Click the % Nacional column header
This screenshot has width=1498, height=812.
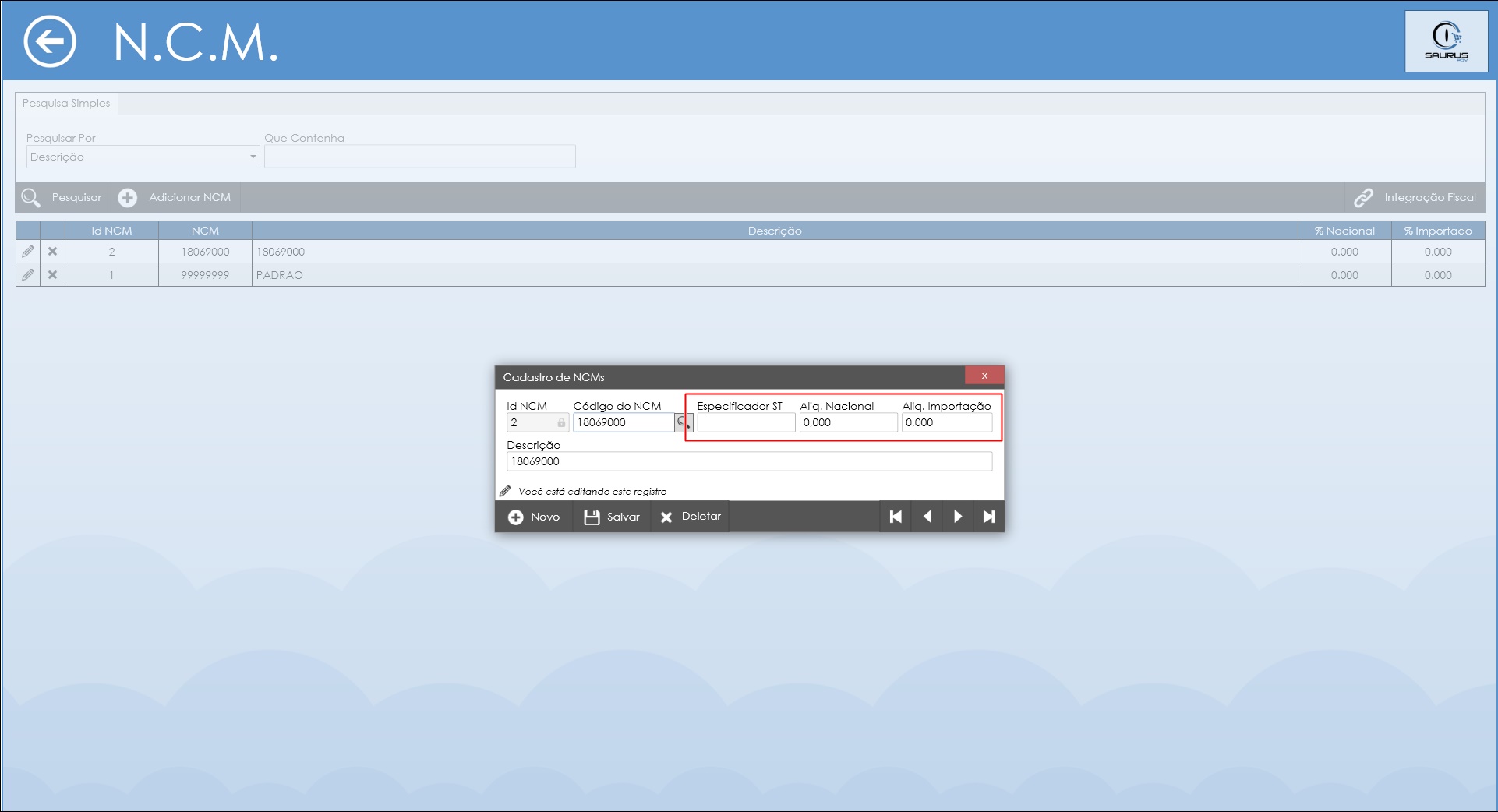pos(1344,231)
